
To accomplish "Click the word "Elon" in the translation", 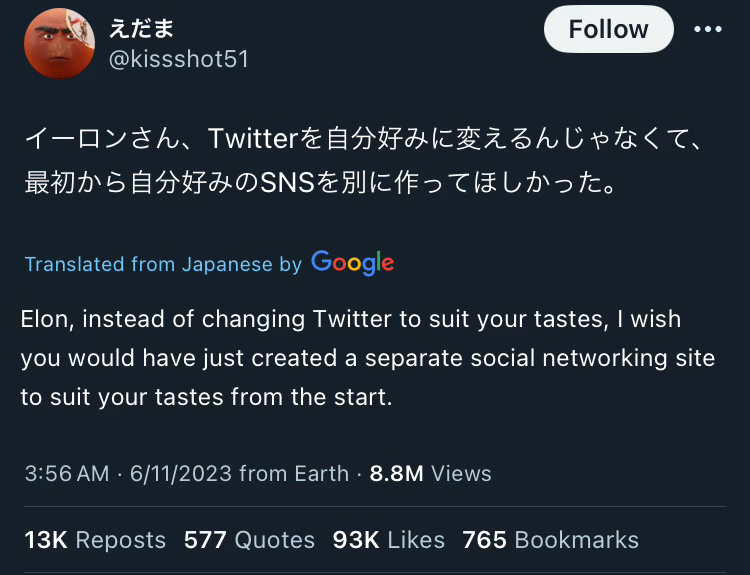I will click(x=47, y=320).
